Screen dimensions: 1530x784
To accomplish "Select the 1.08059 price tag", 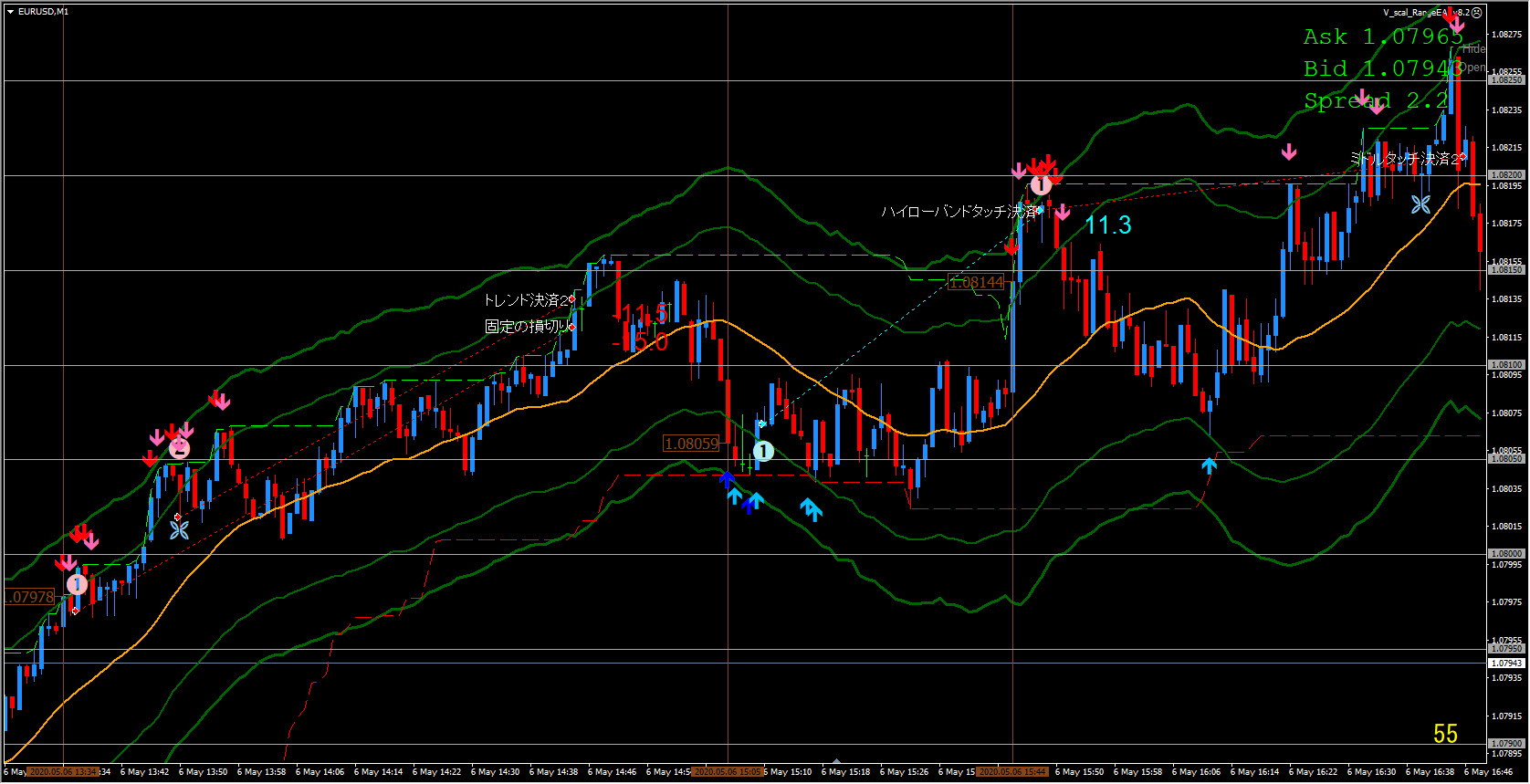I will click(691, 444).
